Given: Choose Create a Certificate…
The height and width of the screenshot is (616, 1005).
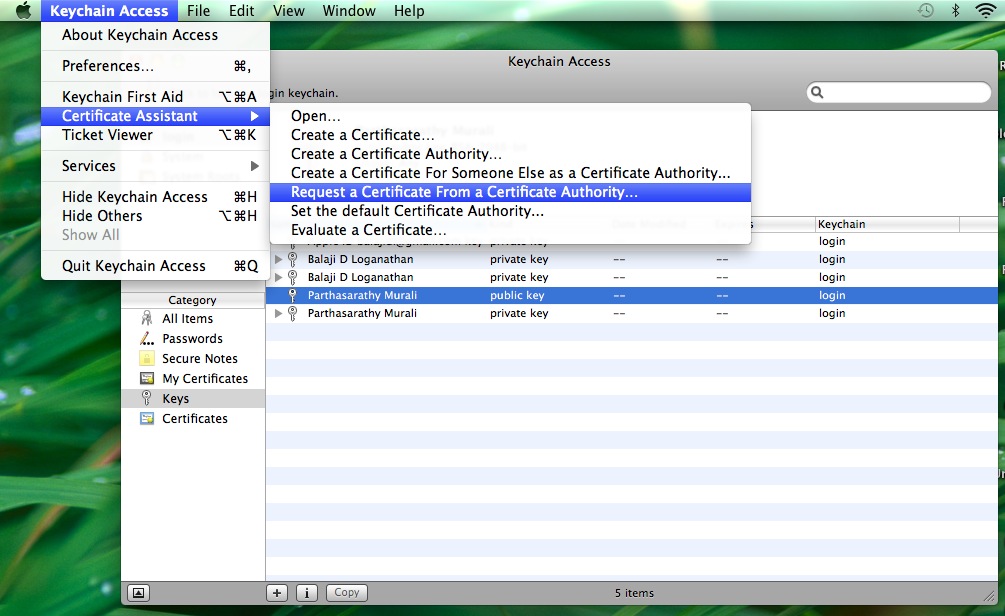Looking at the screenshot, I should [510, 135].
